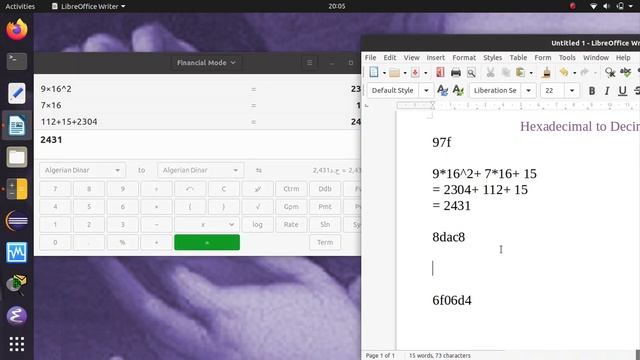
Task: Expand the Save dropdown arrow
Action: click(x=426, y=73)
